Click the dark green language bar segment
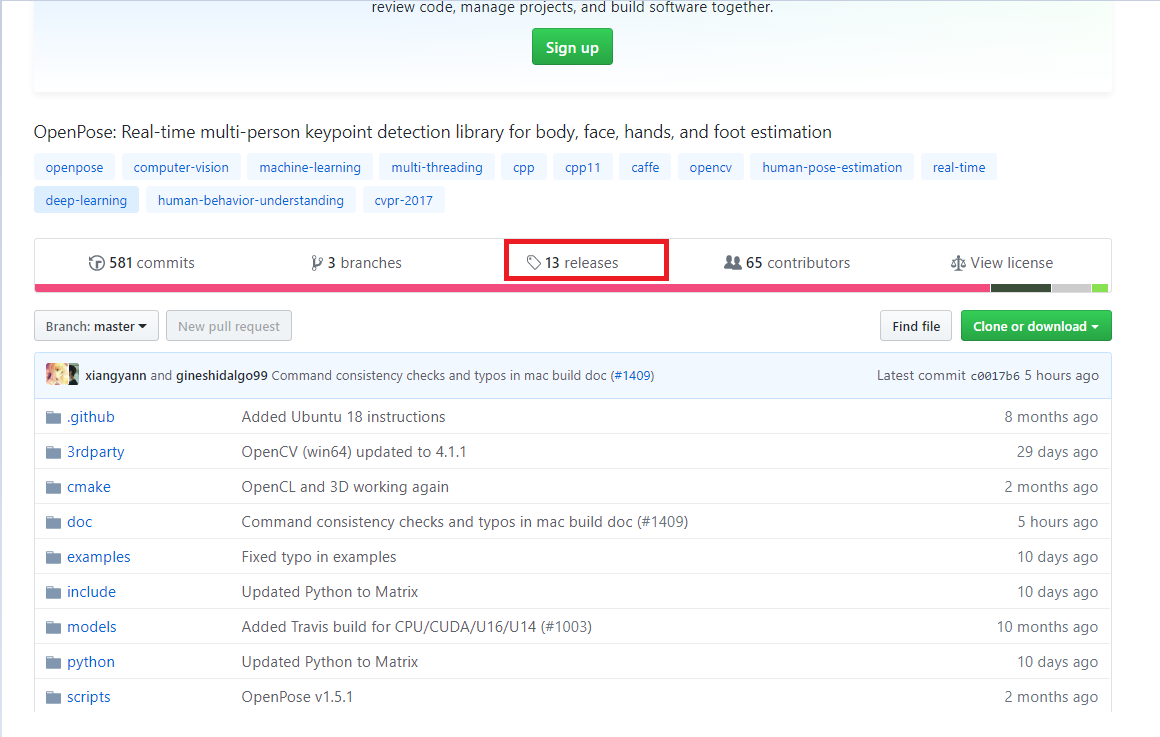Screen dimensions: 1160x737 click(x=1021, y=288)
